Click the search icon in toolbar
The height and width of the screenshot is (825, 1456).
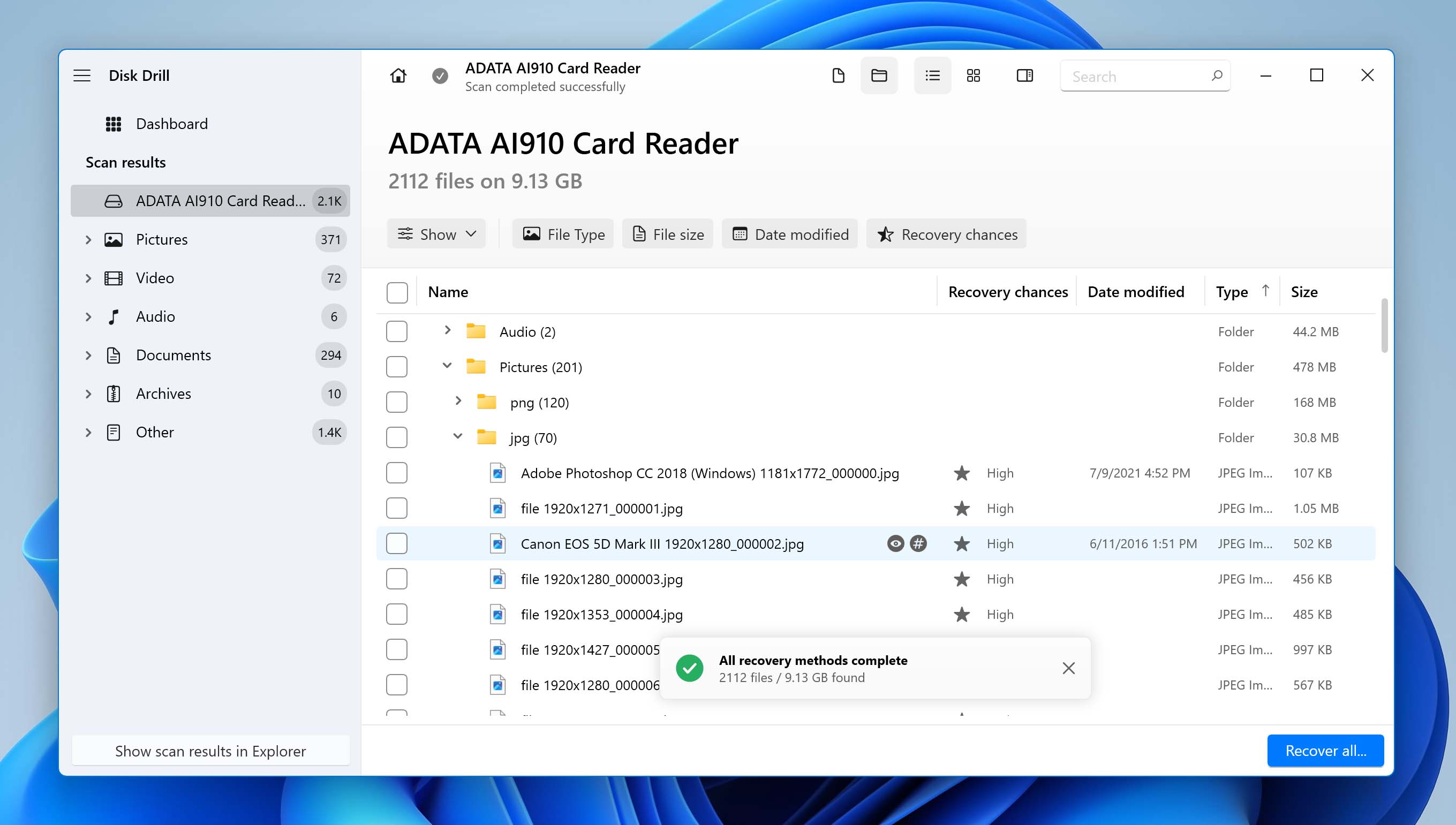tap(1216, 76)
